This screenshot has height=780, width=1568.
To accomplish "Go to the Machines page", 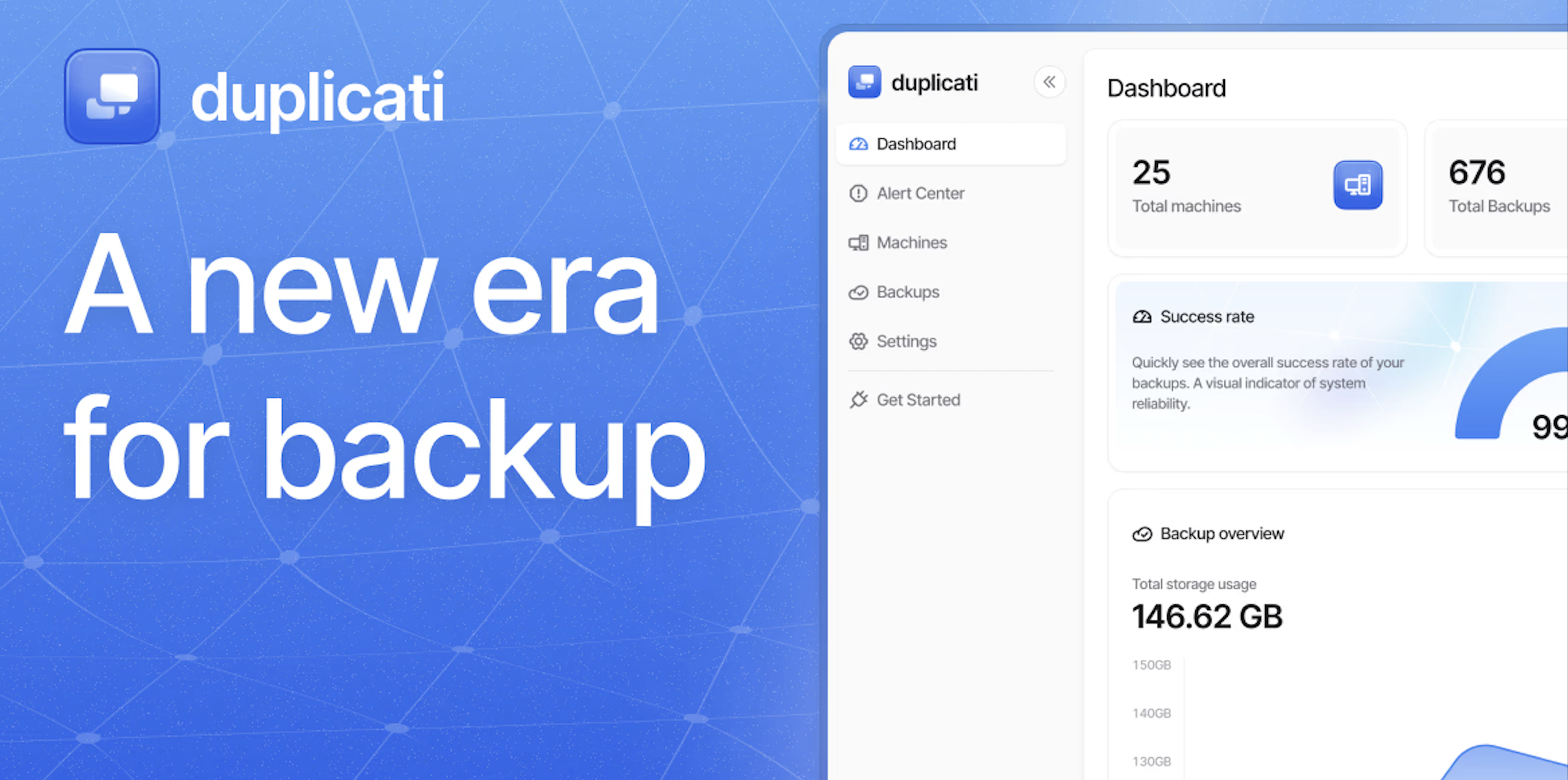I will coord(912,243).
